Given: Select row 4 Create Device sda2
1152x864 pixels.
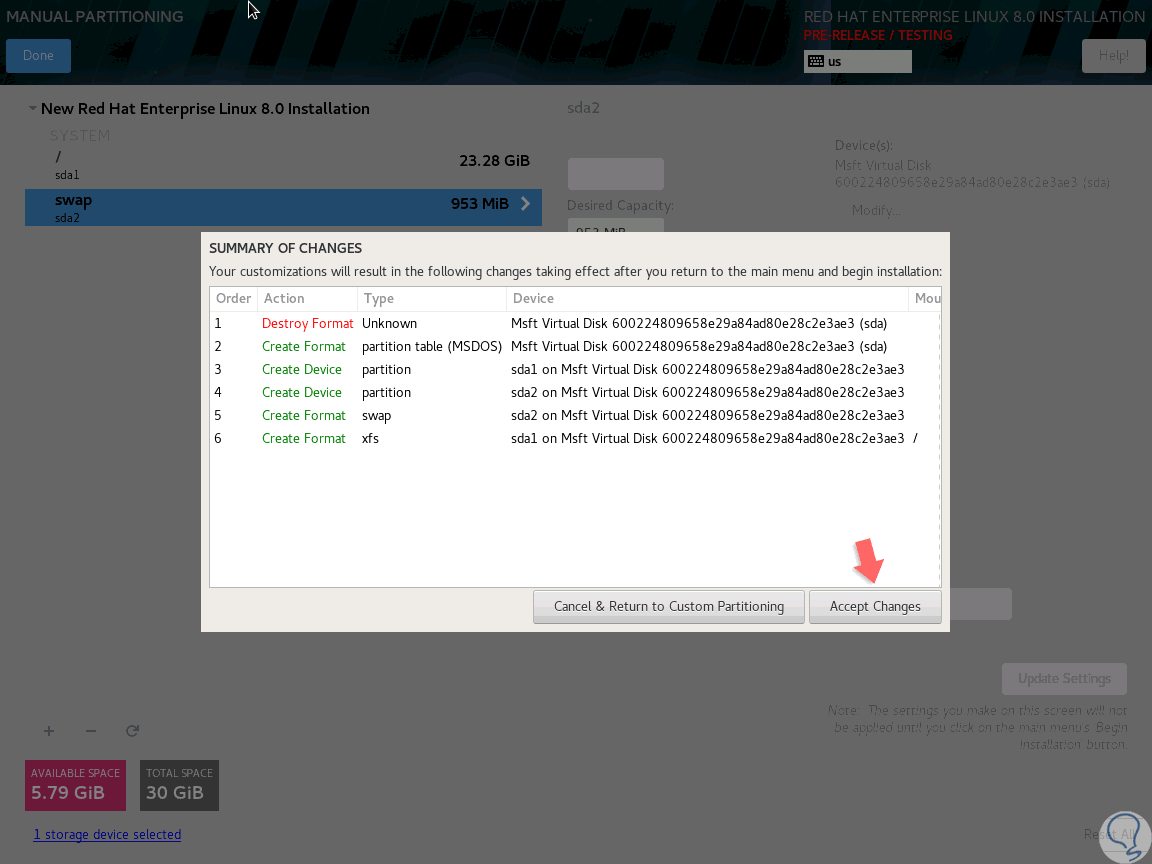Looking at the screenshot, I should tap(575, 392).
